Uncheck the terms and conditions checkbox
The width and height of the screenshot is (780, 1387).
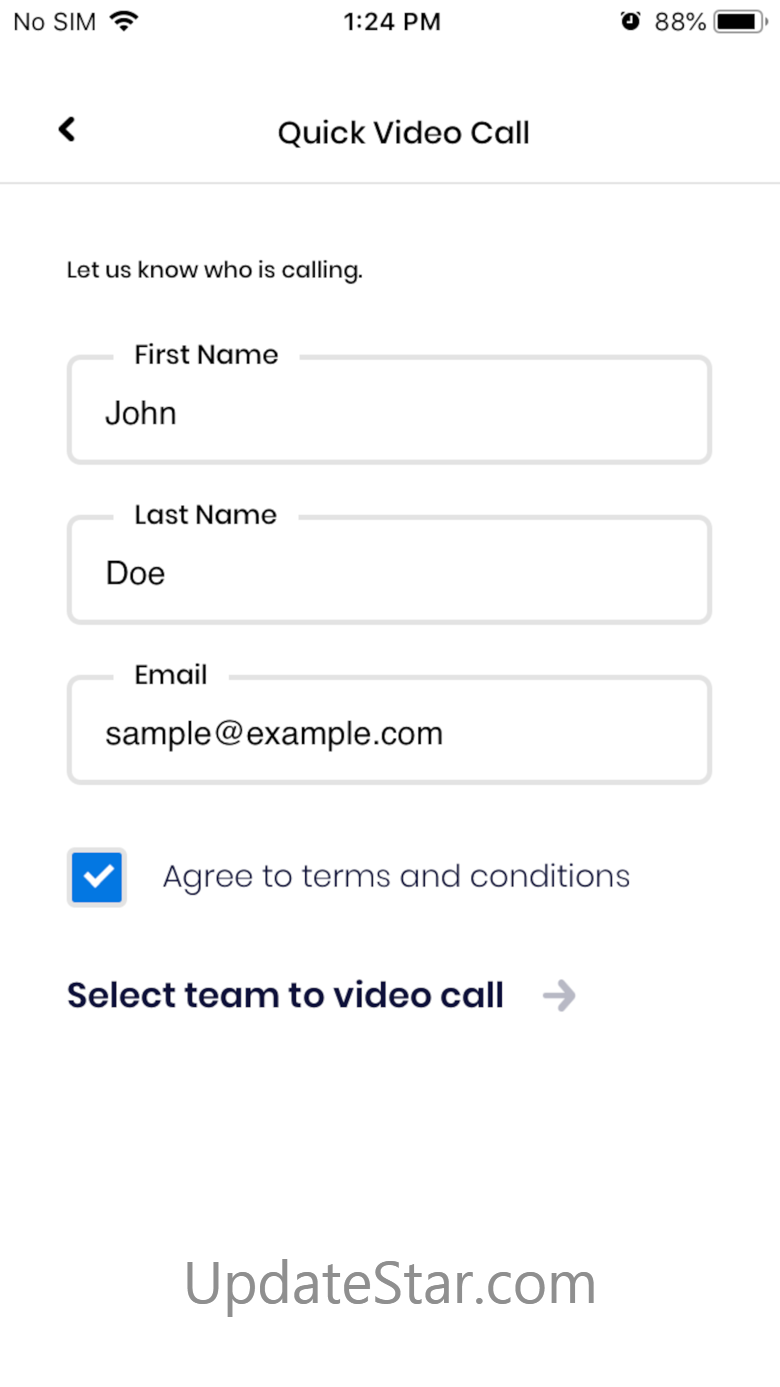pos(97,877)
